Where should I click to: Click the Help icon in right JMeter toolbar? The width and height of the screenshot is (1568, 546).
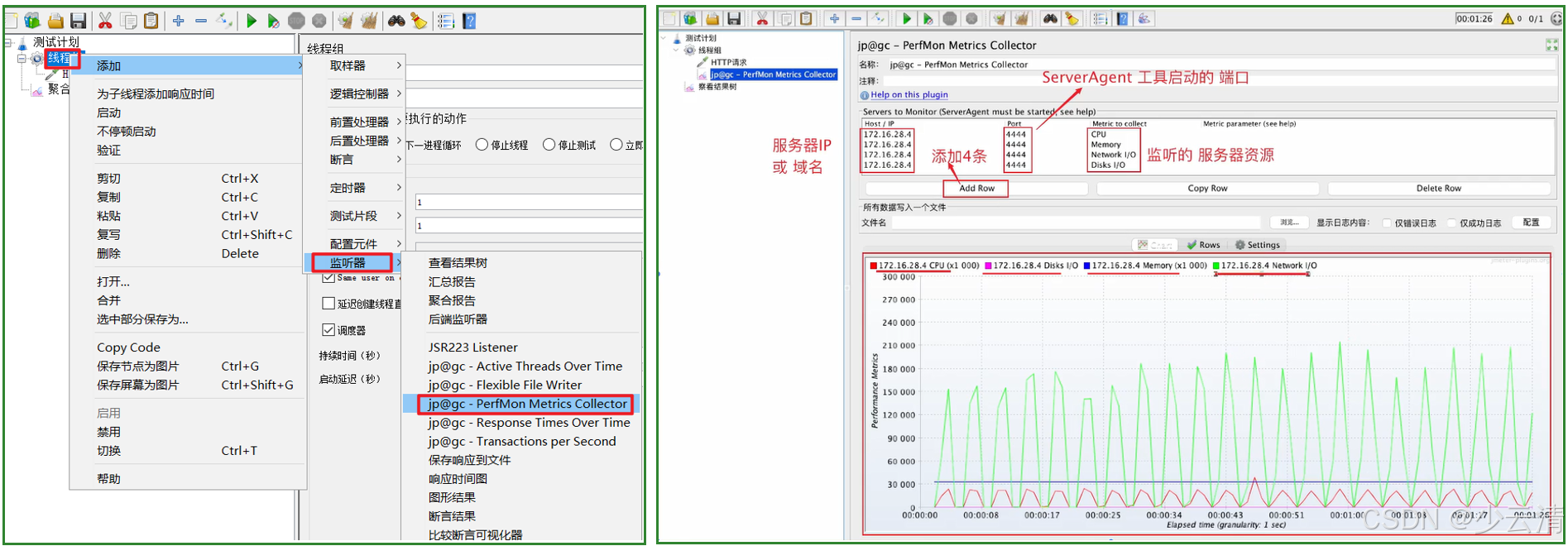[1123, 18]
